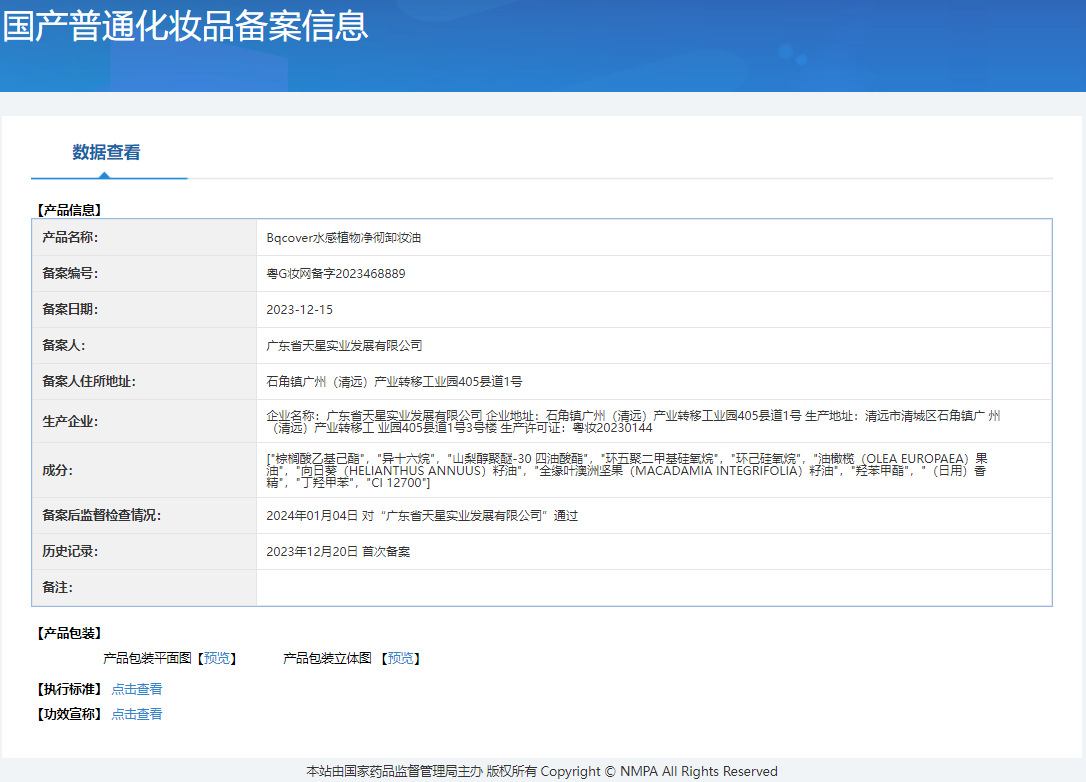
Task: Select inspection record 2024年01月04日 通过
Action: point(422,516)
